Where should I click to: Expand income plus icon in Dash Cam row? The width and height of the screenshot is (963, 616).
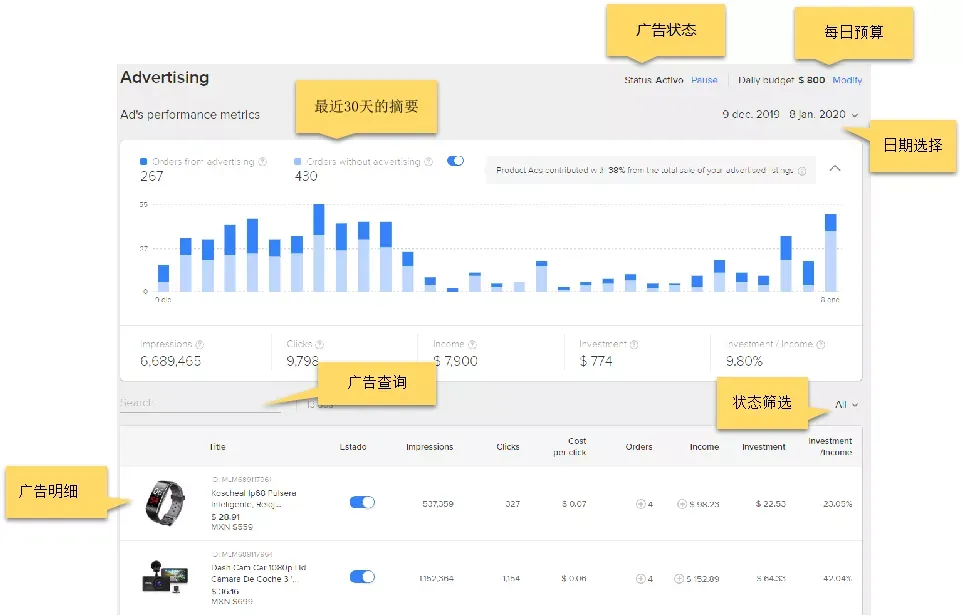679,579
